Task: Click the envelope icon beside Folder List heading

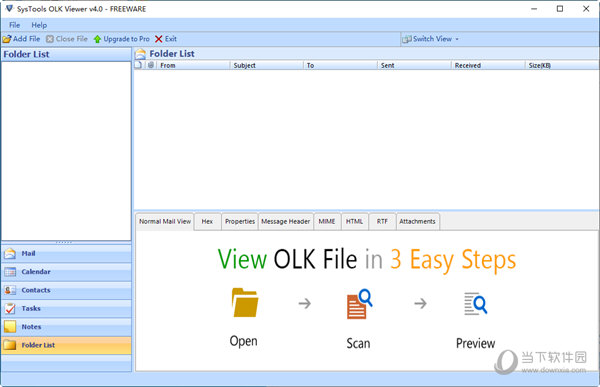Action: 141,54
